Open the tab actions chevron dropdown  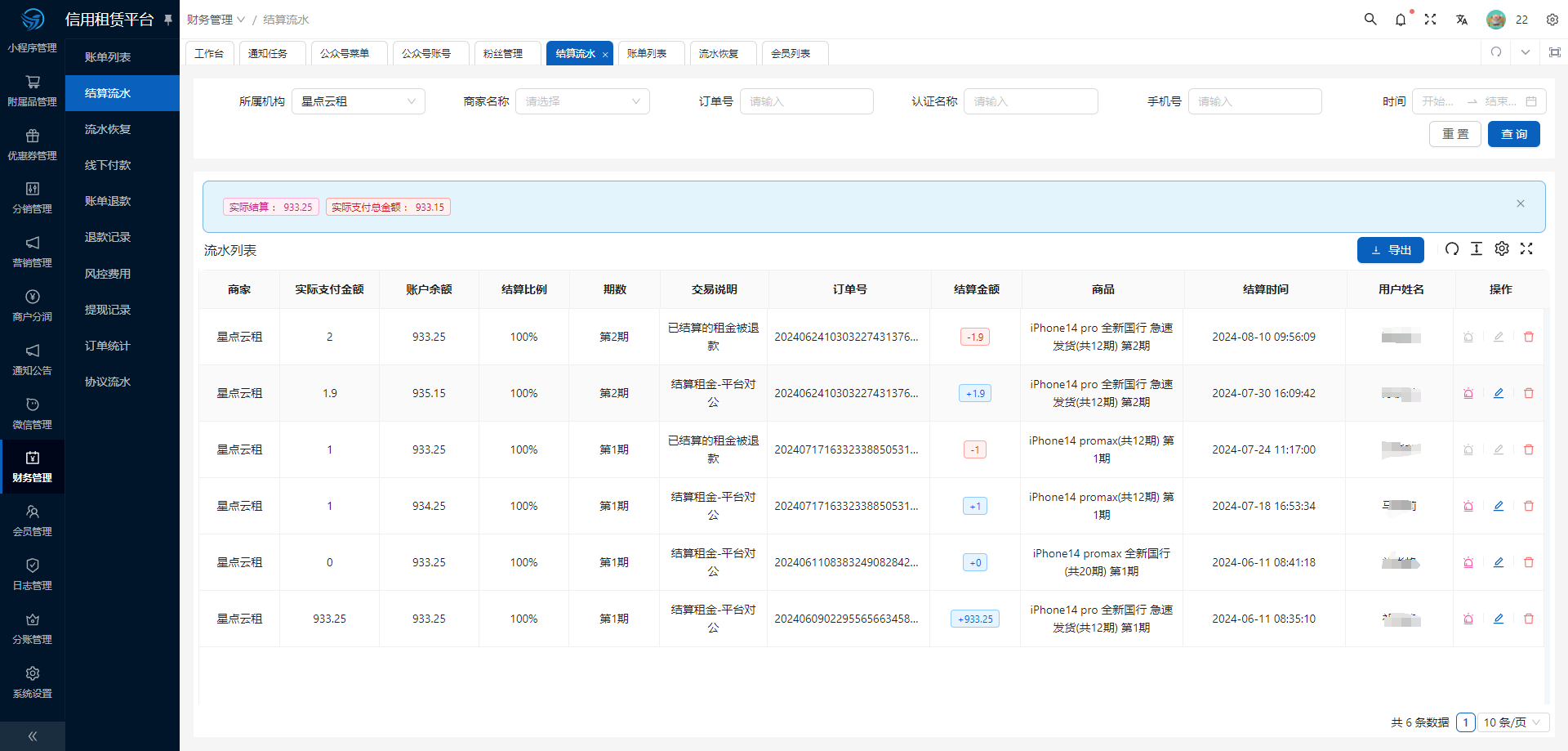pos(1526,52)
